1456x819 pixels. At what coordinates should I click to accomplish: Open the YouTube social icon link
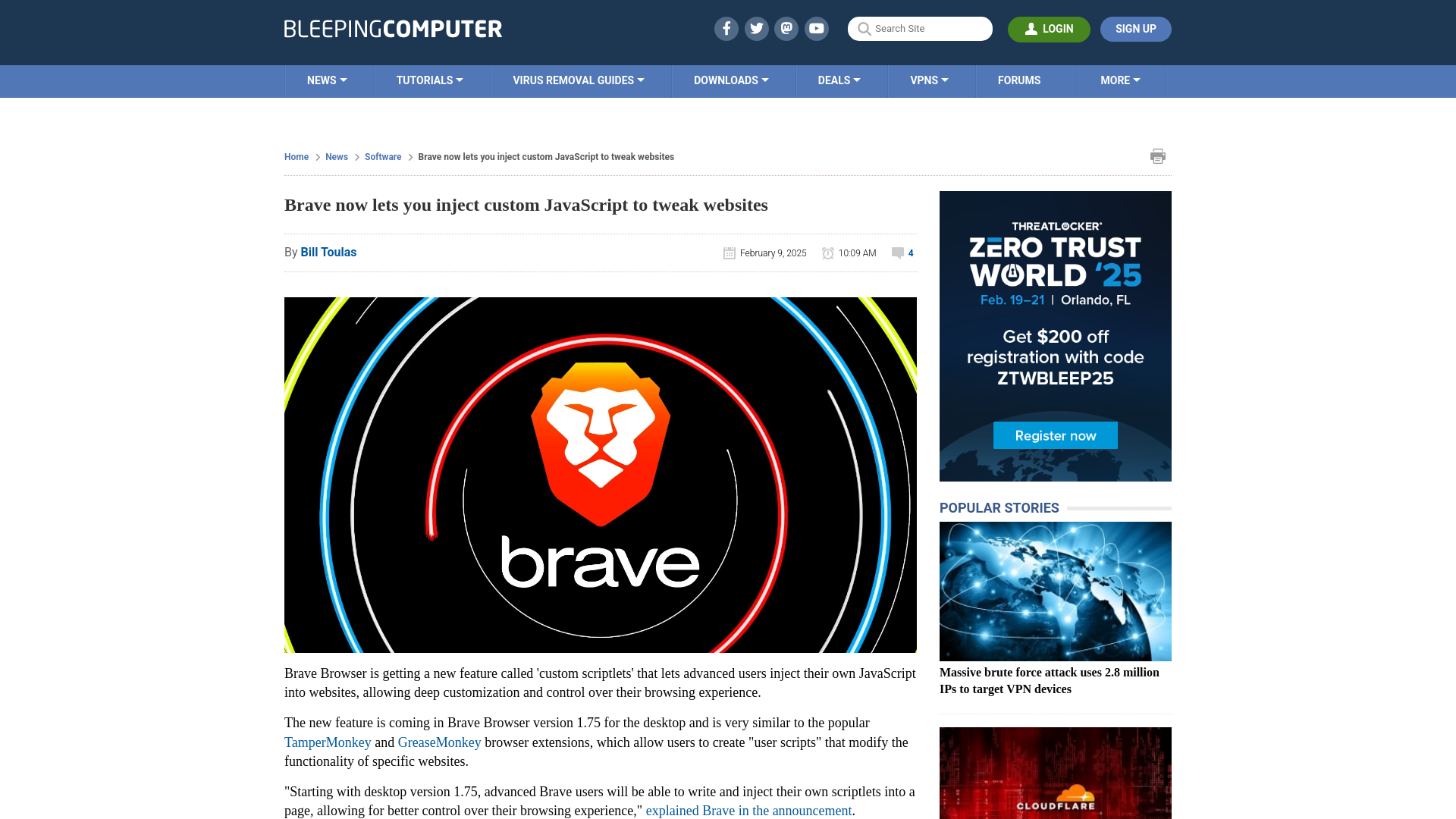tap(816, 28)
